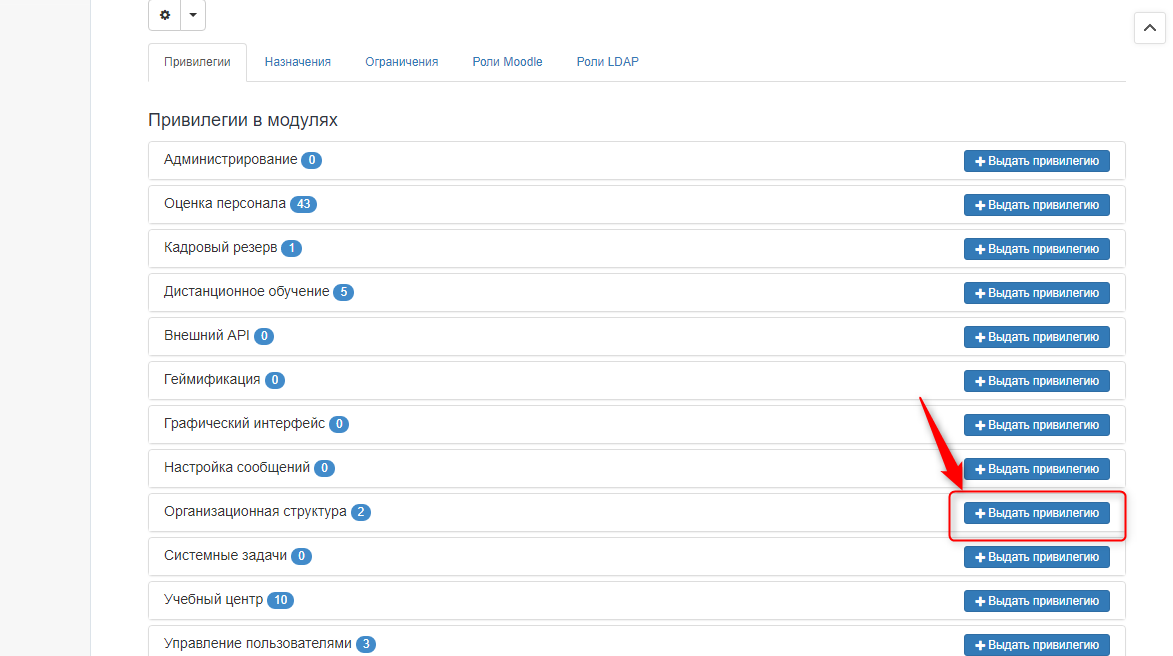This screenshot has width=1173, height=656.
Task: Grant privilege in Дистанционное обучение row
Action: 1036,293
